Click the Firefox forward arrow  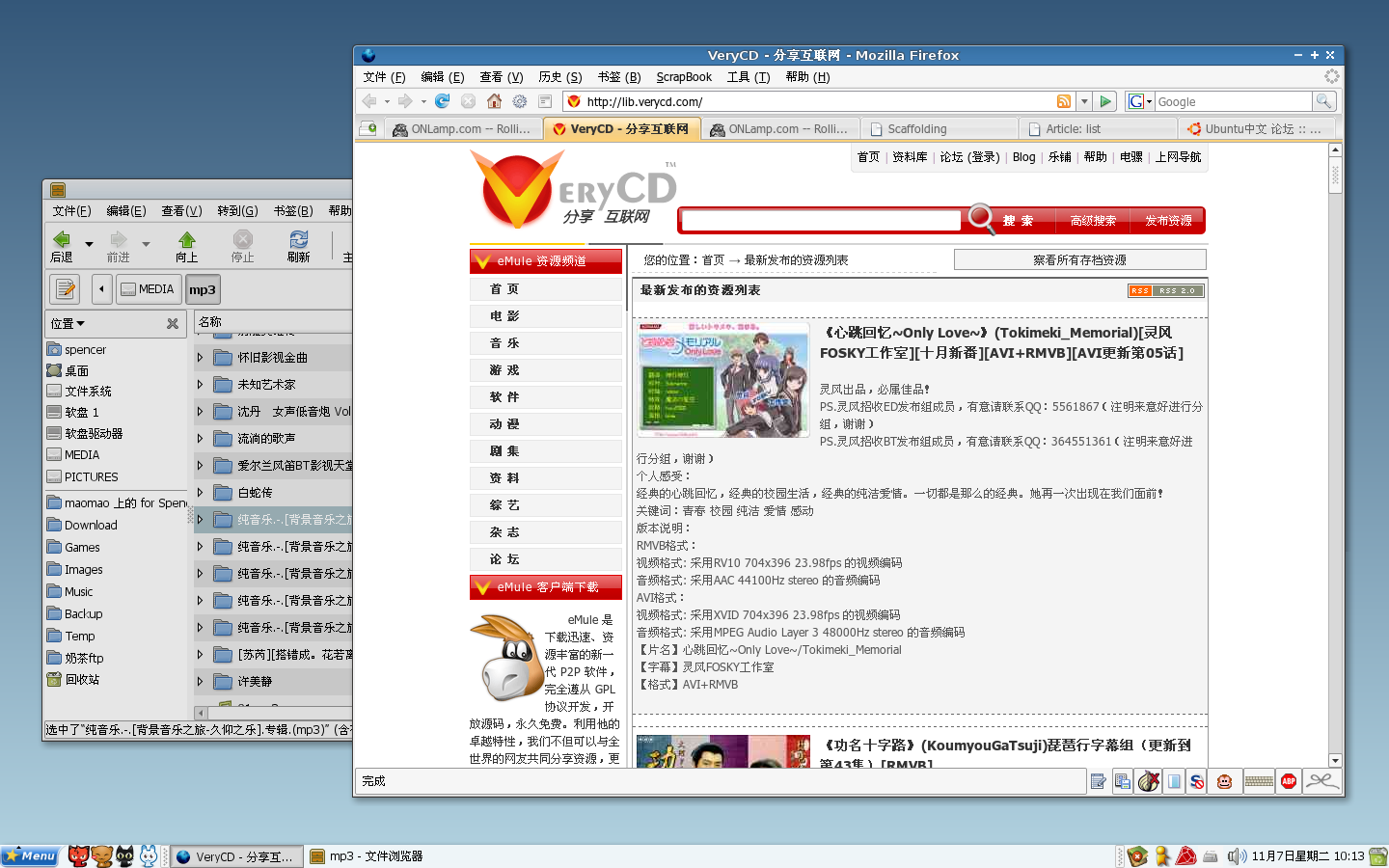coord(405,101)
